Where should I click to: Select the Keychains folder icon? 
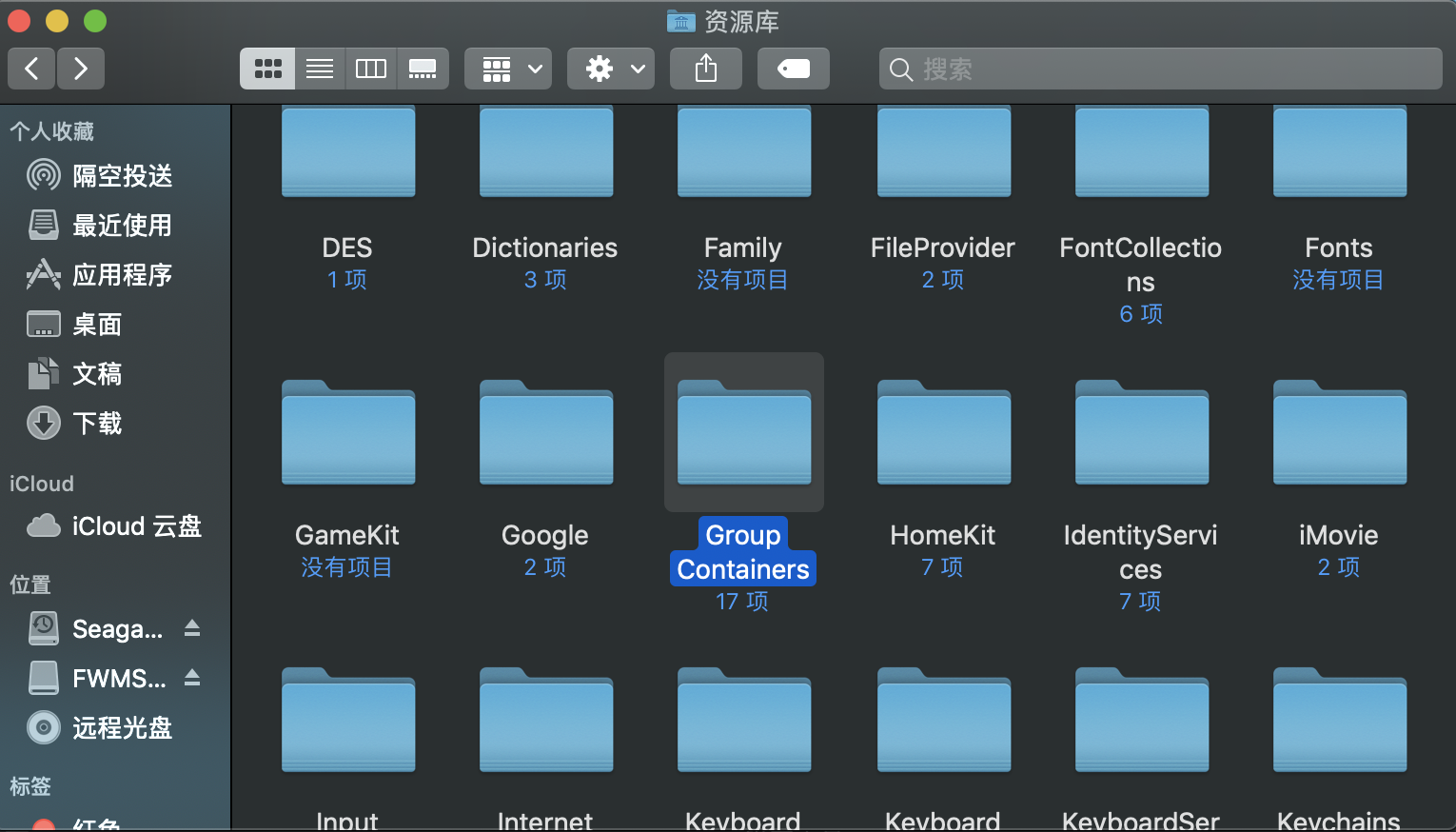1340,721
